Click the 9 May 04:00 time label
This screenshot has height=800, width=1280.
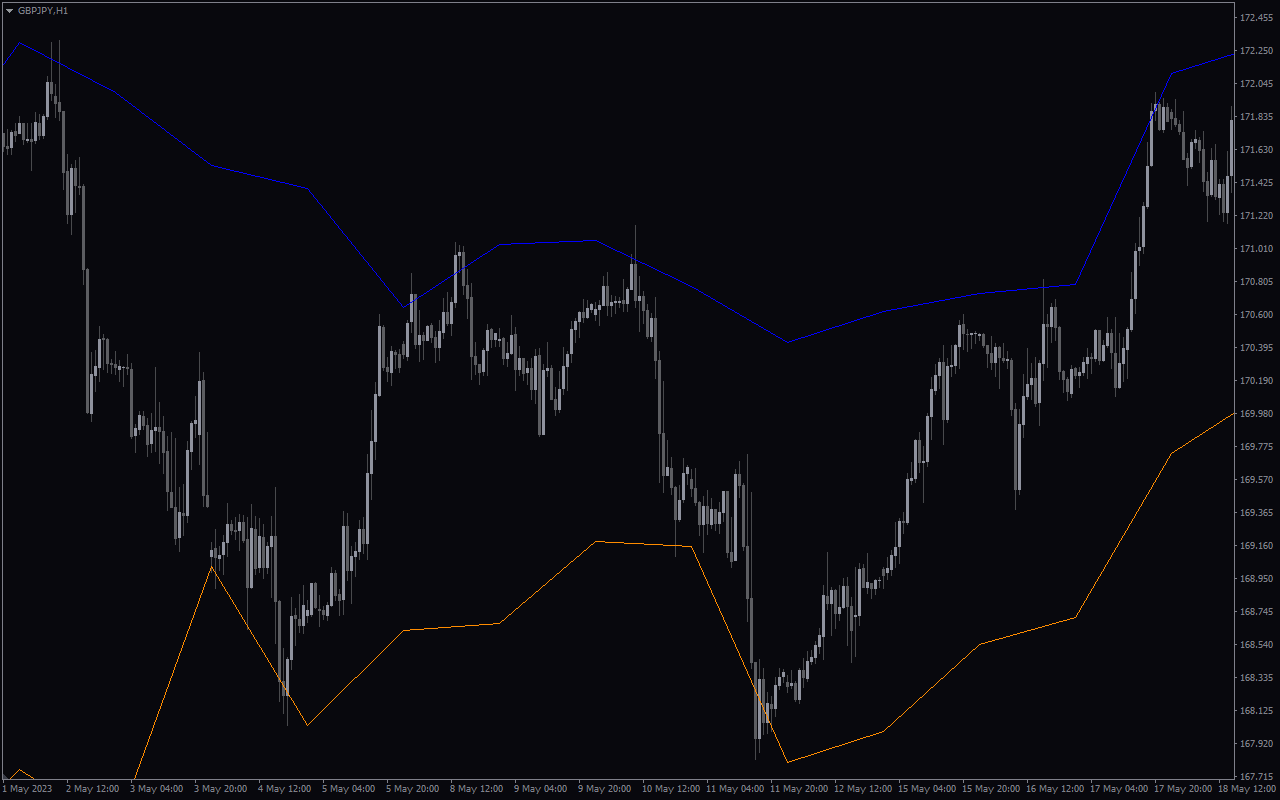540,789
